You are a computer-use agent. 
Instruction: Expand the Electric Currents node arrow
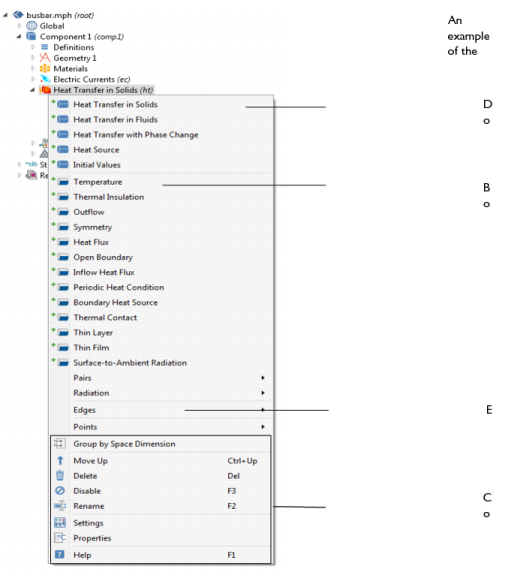(x=33, y=79)
